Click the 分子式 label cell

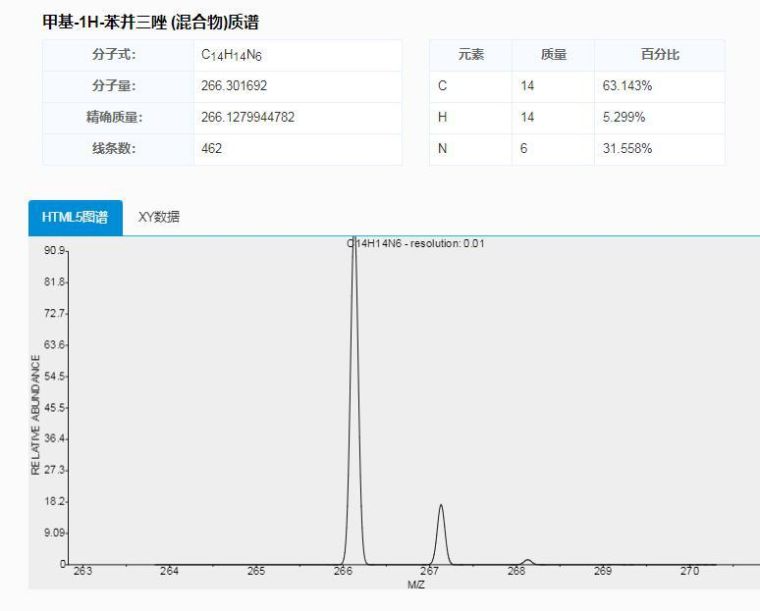114,55
